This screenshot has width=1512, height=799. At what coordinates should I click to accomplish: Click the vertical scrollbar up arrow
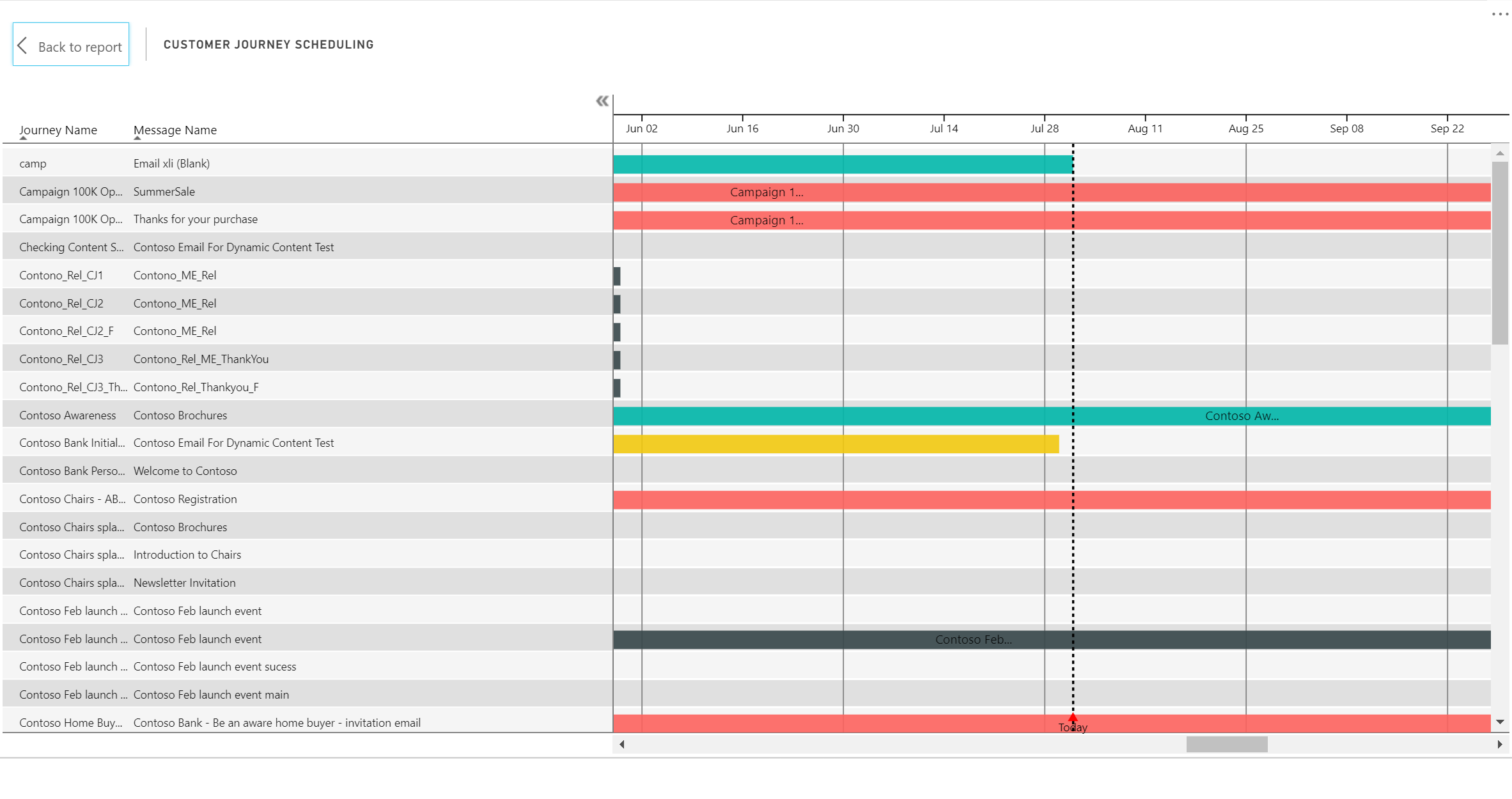[x=1500, y=153]
